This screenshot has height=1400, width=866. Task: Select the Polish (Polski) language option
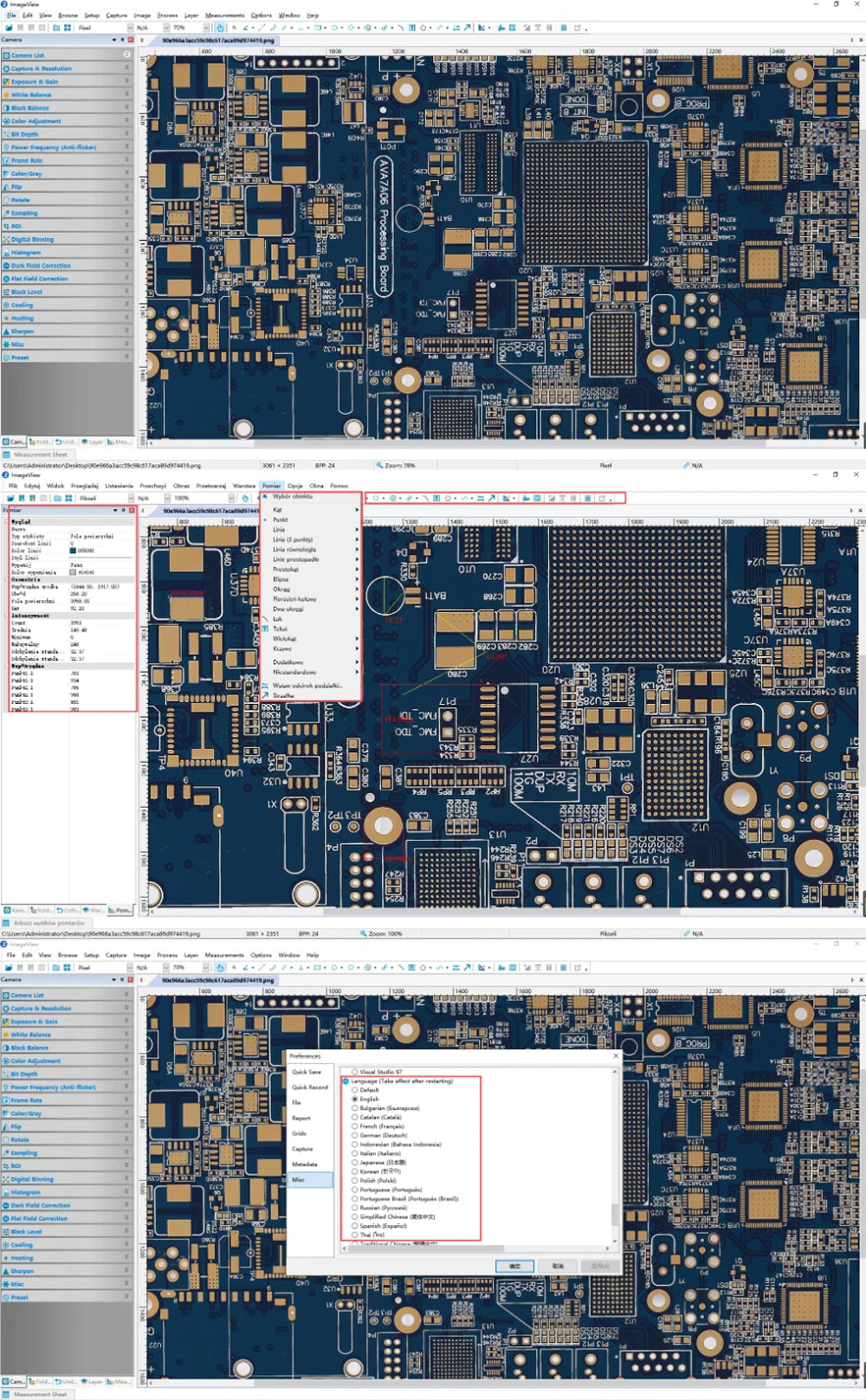[x=355, y=1181]
